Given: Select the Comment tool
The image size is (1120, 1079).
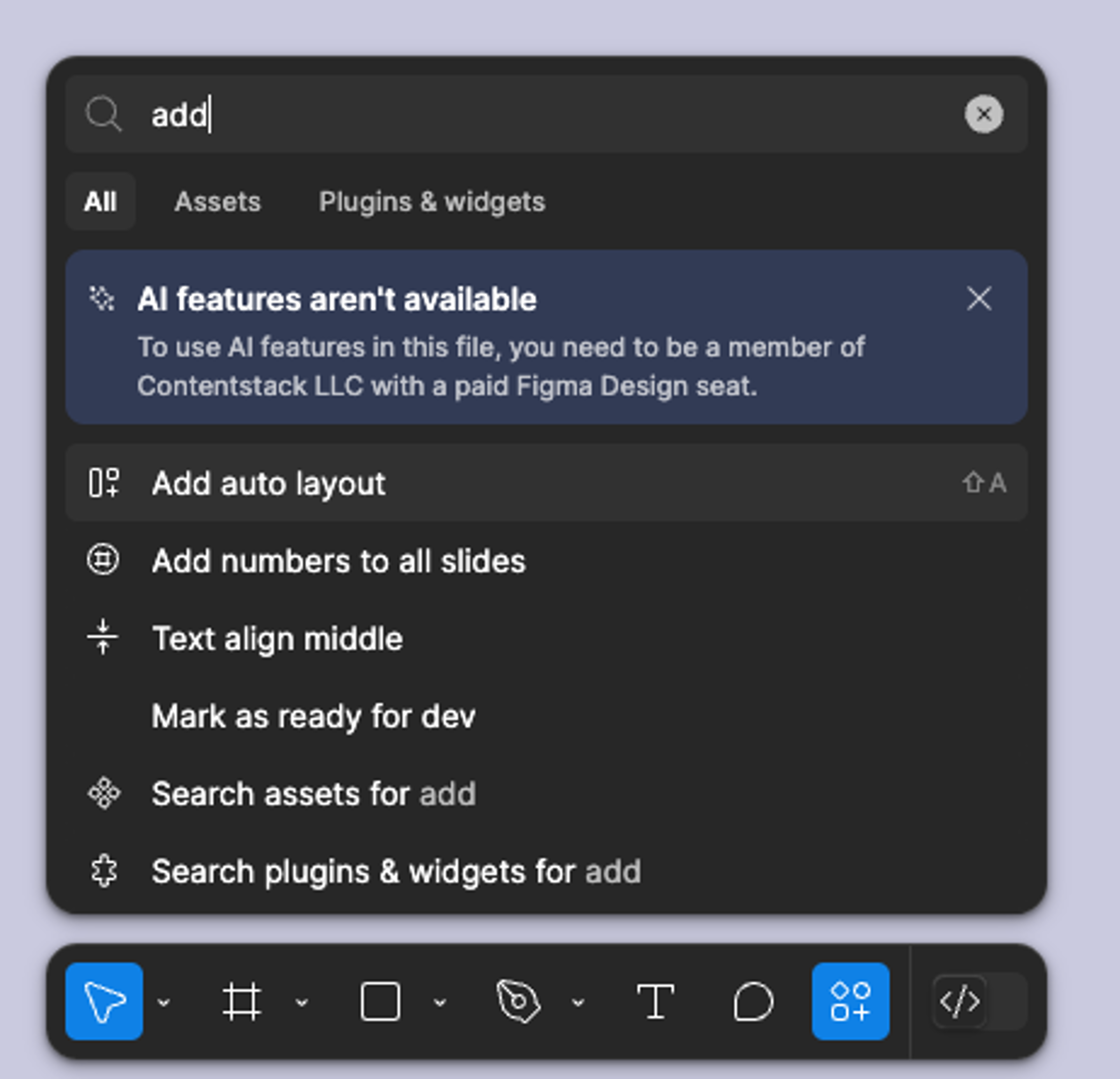Looking at the screenshot, I should coord(753,1001).
